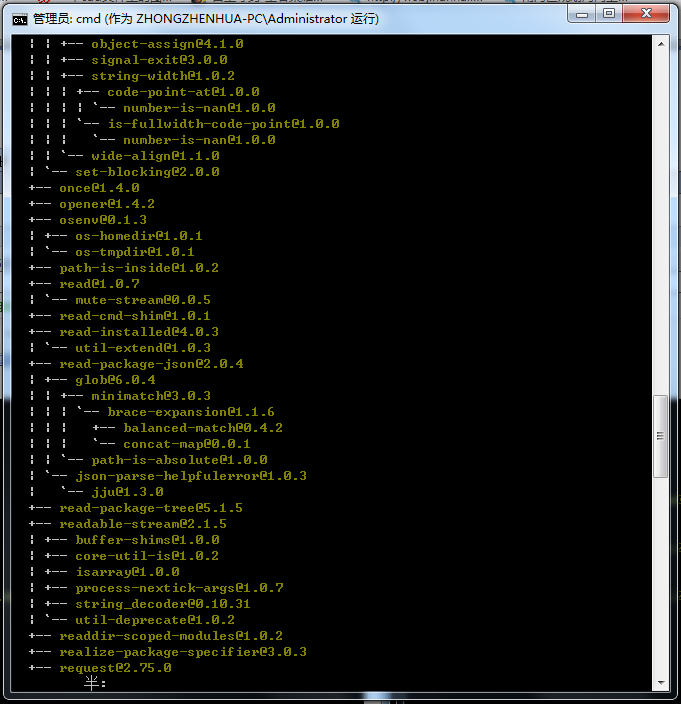Click the line readable-stream@2.1.5
681x704 pixels.
pyautogui.click(x=143, y=524)
